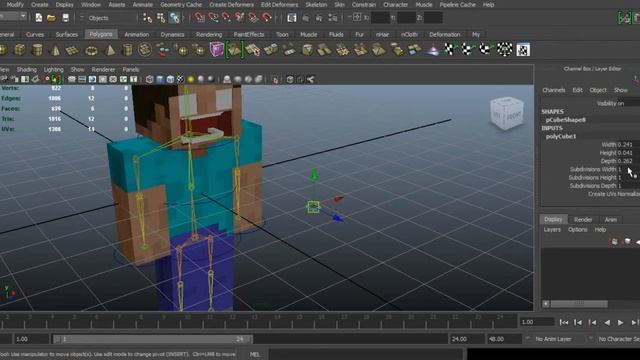640x360 pixels.
Task: Toggle Make live magnet icon
Action: click(x=267, y=18)
